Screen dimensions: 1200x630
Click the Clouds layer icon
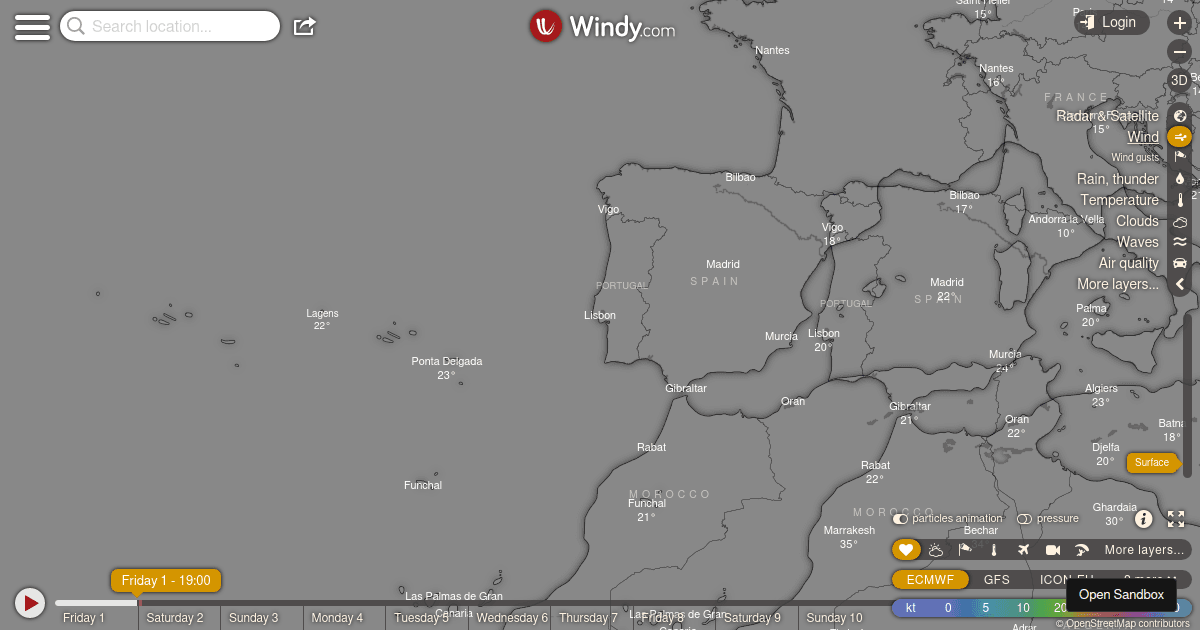tap(1180, 220)
